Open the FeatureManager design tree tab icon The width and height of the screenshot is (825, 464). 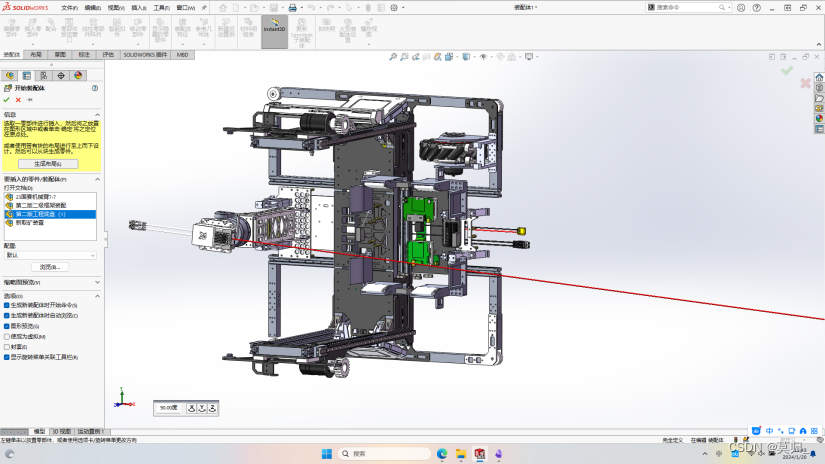pyautogui.click(x=9, y=76)
